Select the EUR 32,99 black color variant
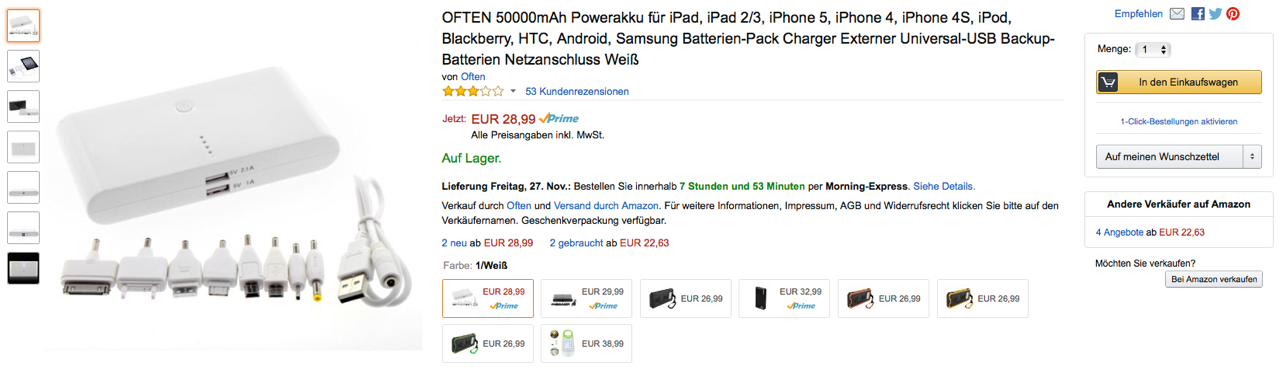The height and width of the screenshot is (374, 1280). pos(784,298)
